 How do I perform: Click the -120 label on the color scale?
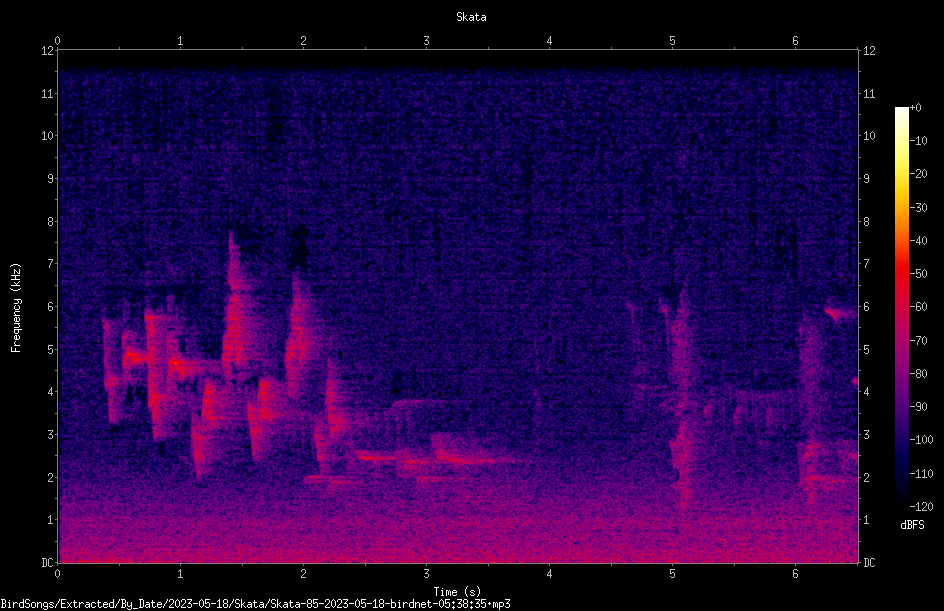[922, 506]
